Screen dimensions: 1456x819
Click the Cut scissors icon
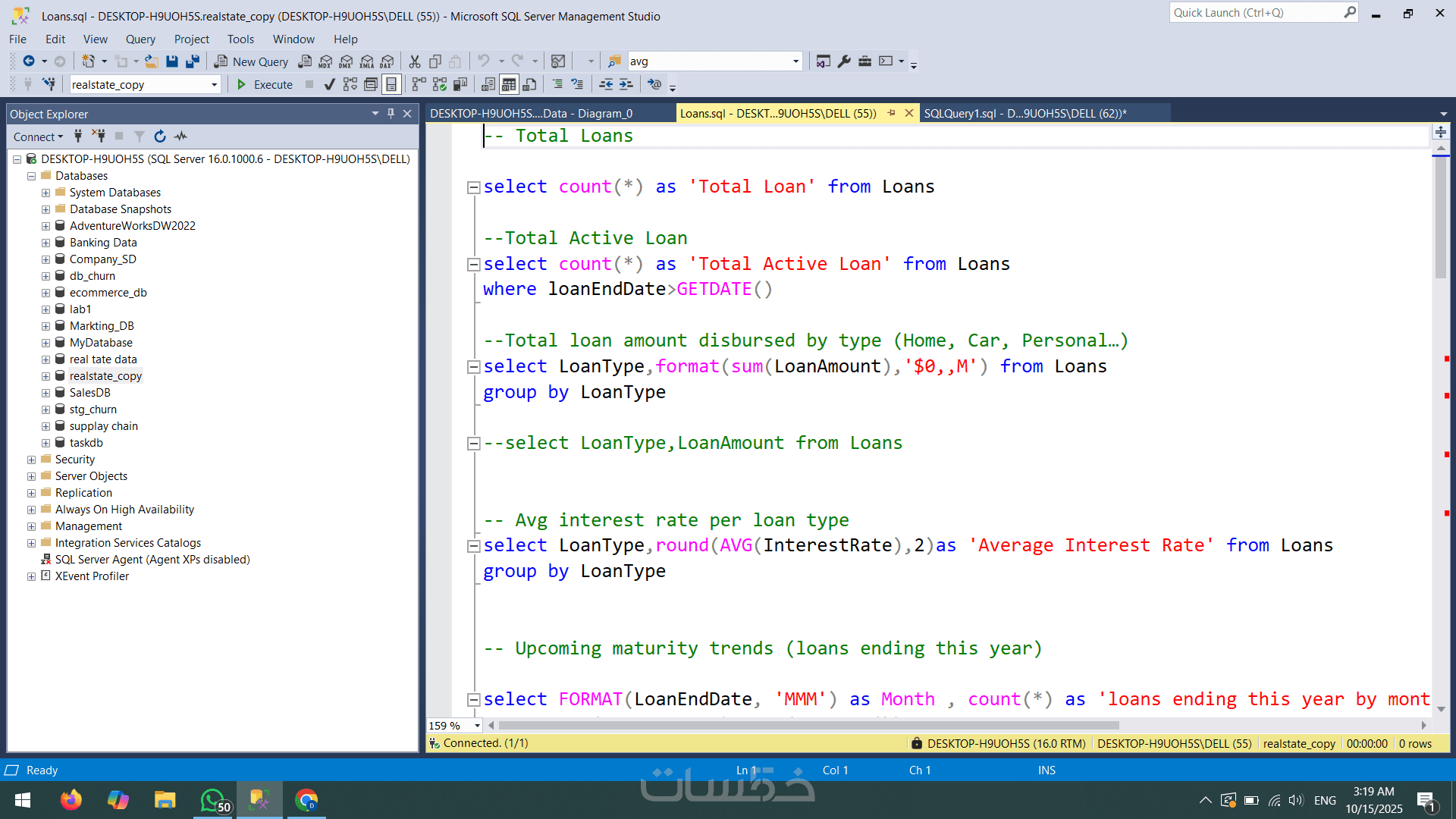coord(414,61)
